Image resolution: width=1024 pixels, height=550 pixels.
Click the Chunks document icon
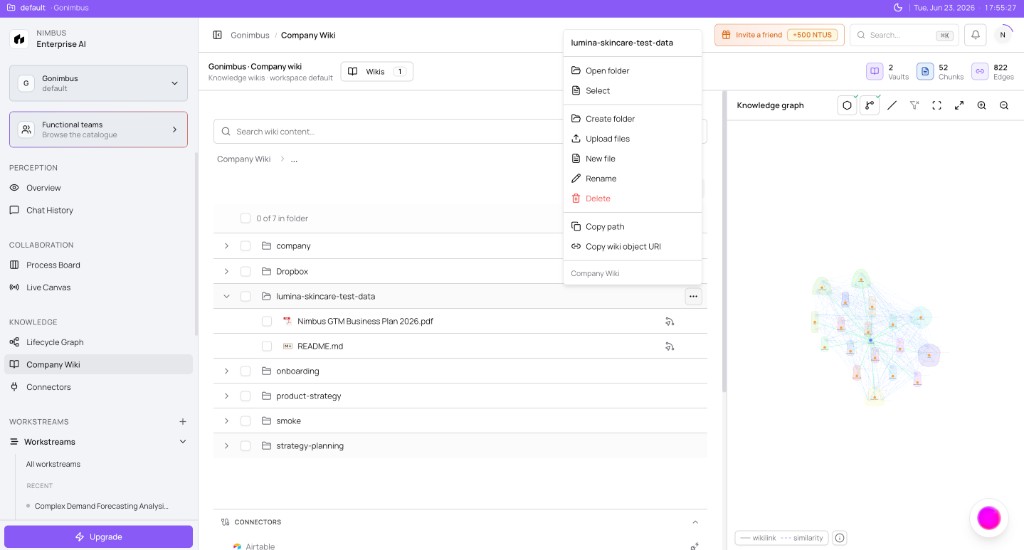coord(925,71)
